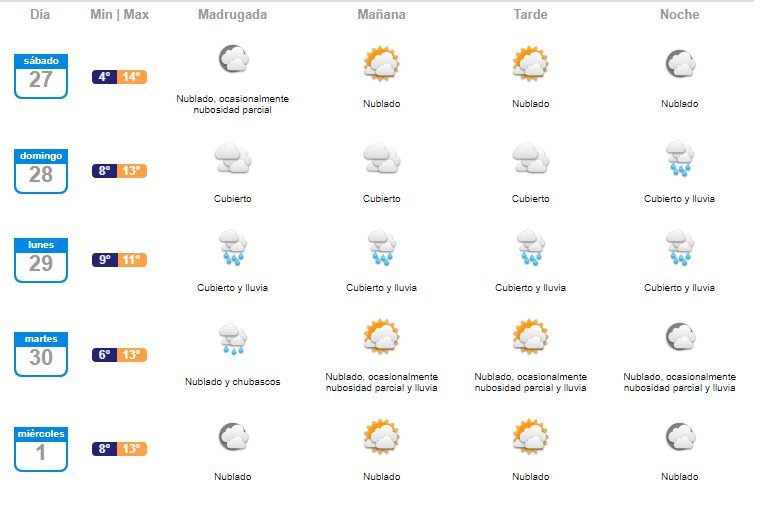
Task: Click 'Nublado' label under miércoles madrugada
Action: [x=232, y=477]
